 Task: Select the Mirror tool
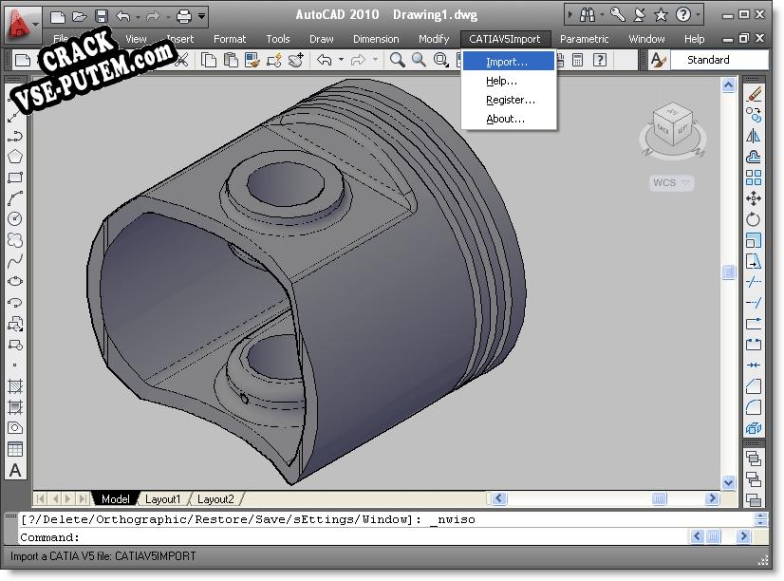click(754, 136)
